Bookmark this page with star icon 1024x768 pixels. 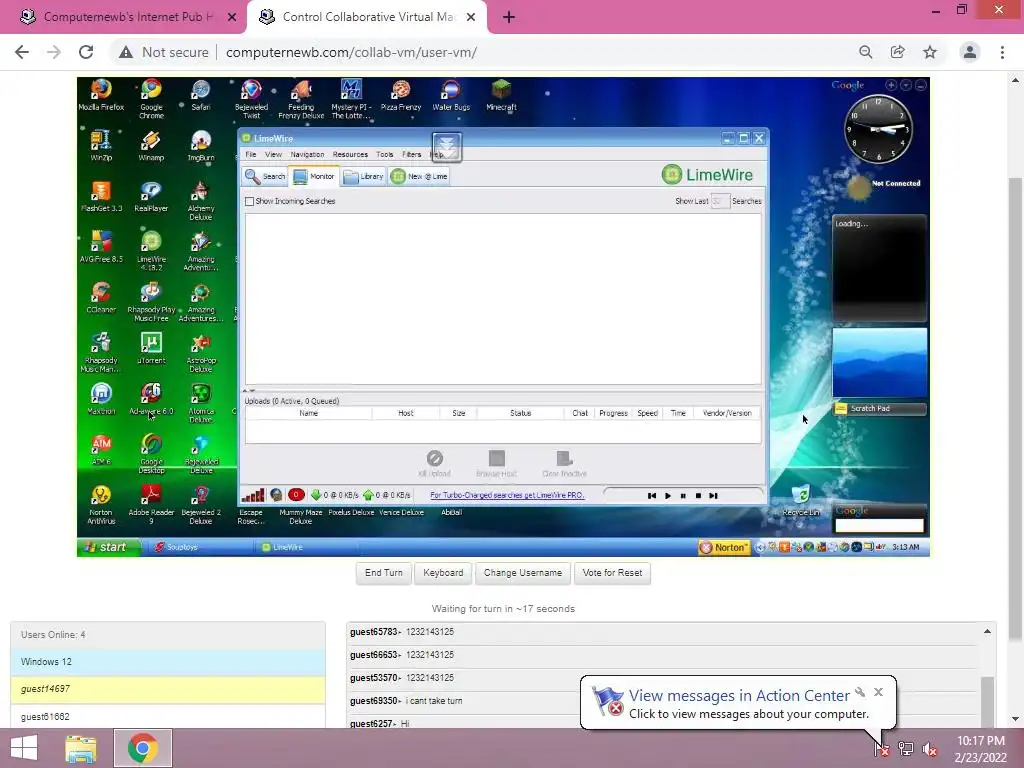click(930, 52)
